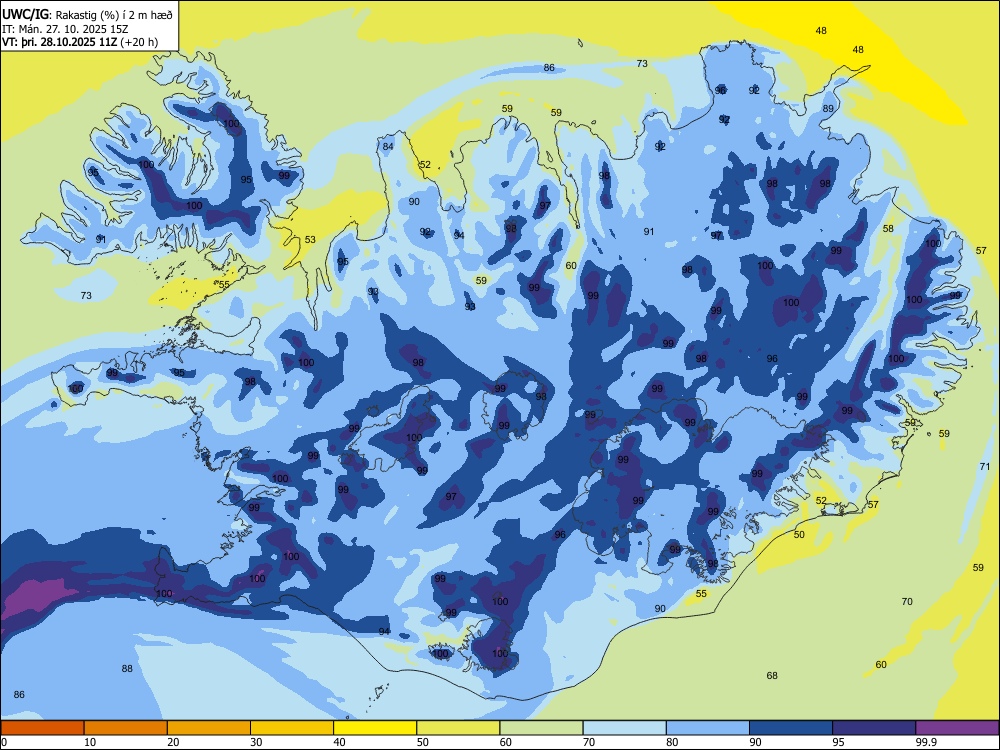Click the initial time line 'IT: Mán. 27. 10. 2025 15Z'
Viewport: 1000px width, 750px height.
66,29
